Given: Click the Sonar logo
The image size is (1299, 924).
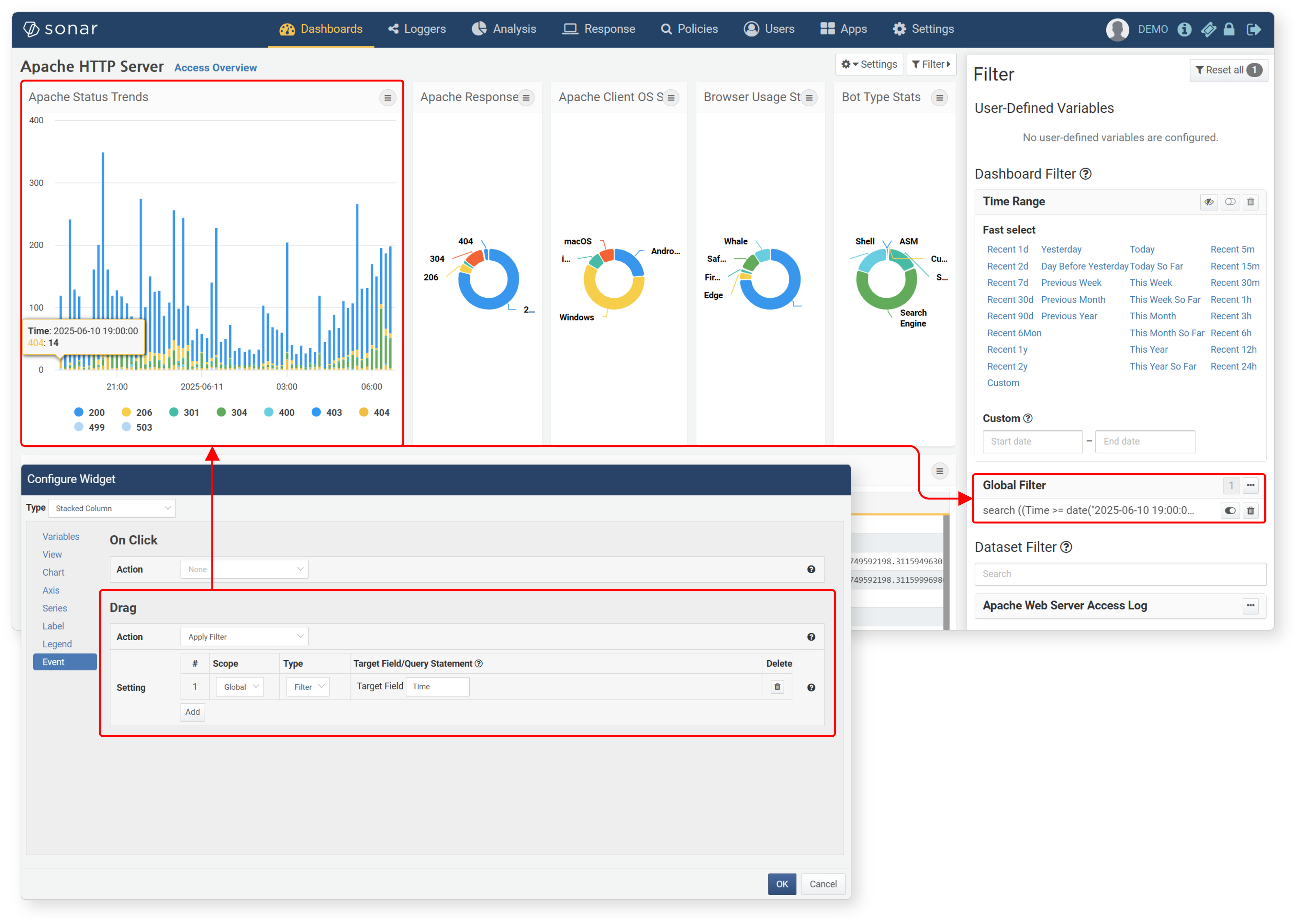Looking at the screenshot, I should (x=60, y=29).
